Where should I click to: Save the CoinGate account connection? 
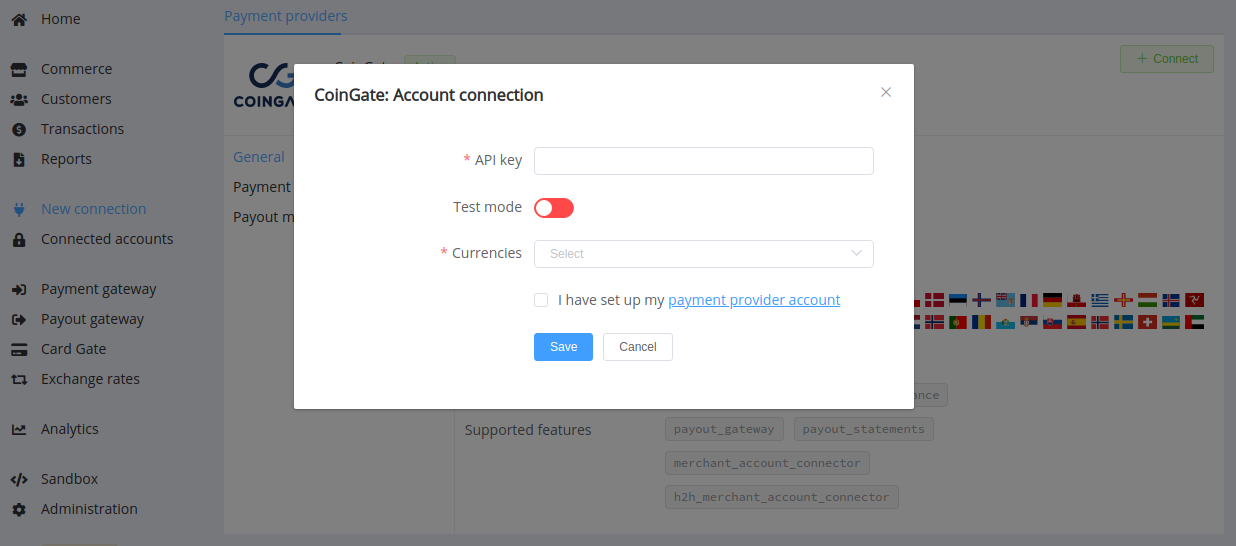click(563, 347)
